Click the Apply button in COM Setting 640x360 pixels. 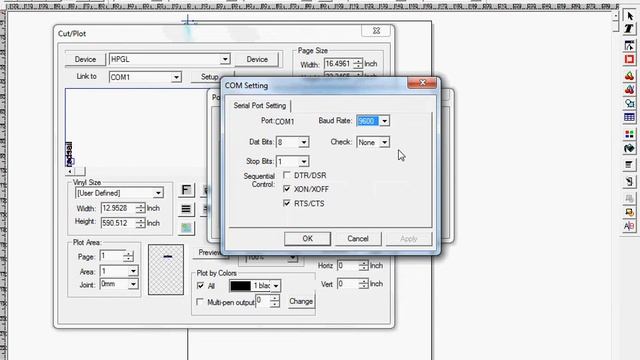coord(409,239)
